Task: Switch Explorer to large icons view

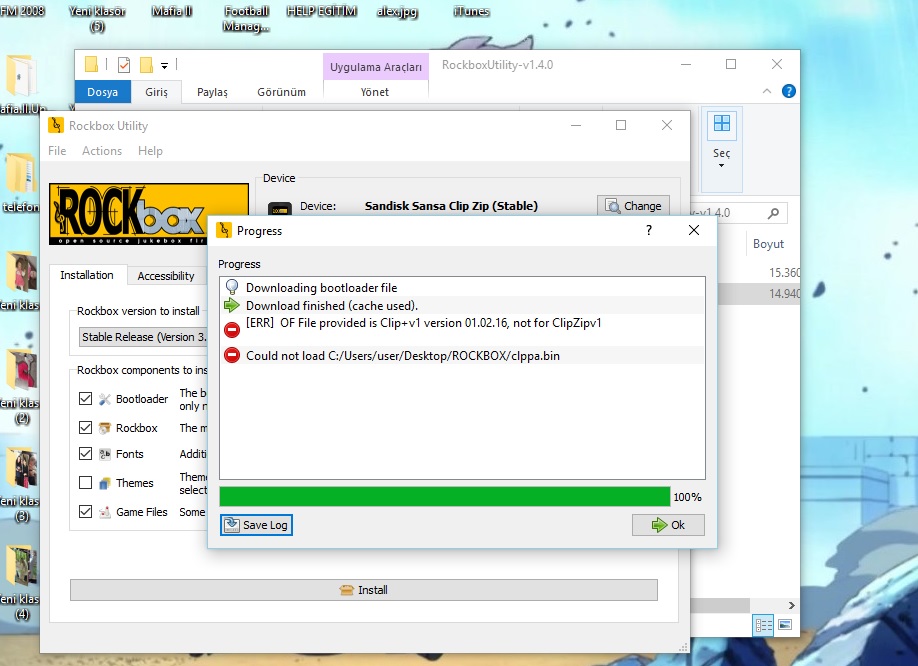Action: point(785,626)
